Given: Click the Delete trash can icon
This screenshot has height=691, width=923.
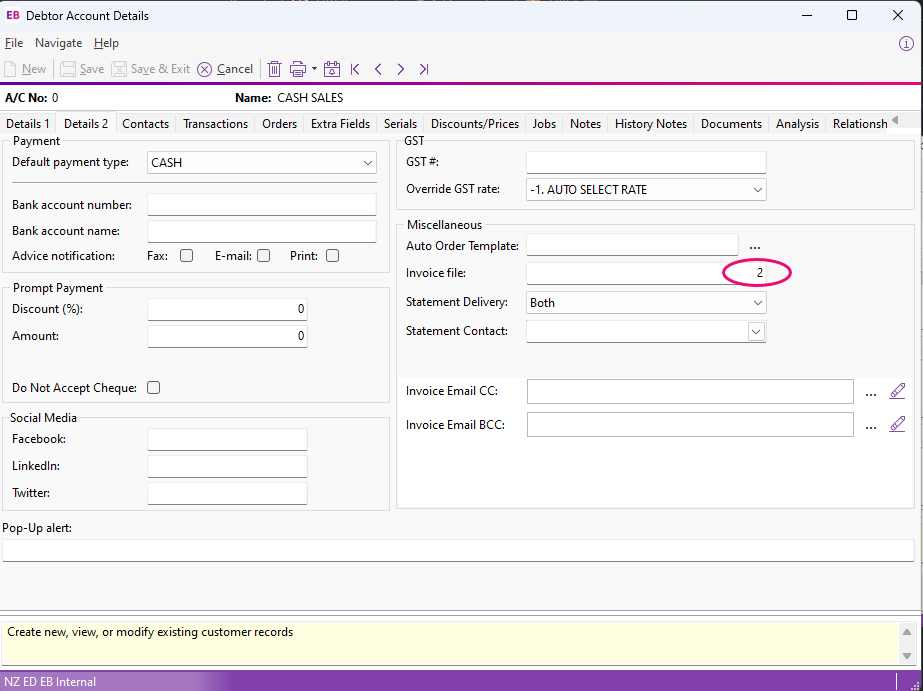Looking at the screenshot, I should click(x=274, y=69).
